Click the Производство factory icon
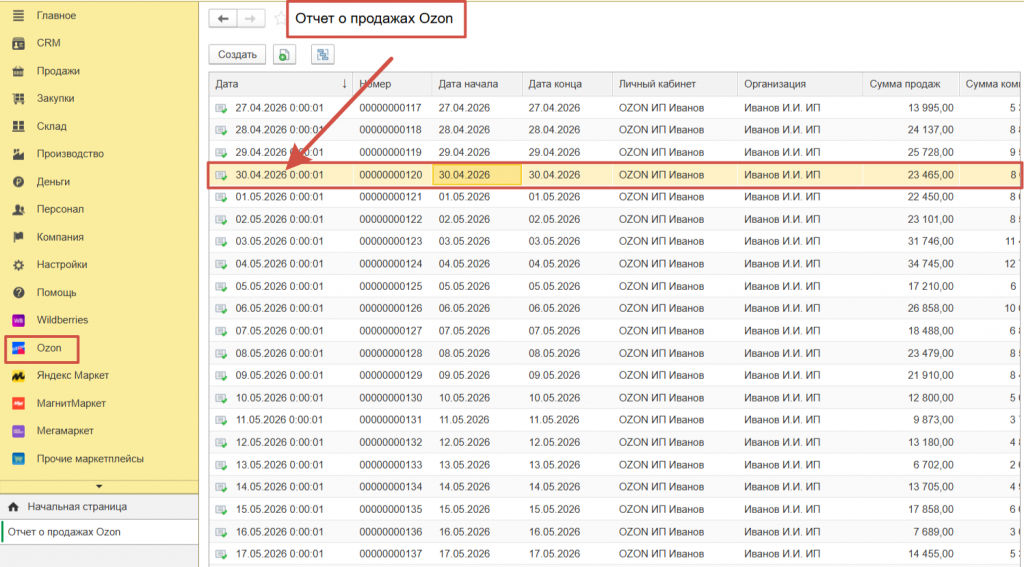 pyautogui.click(x=18, y=154)
